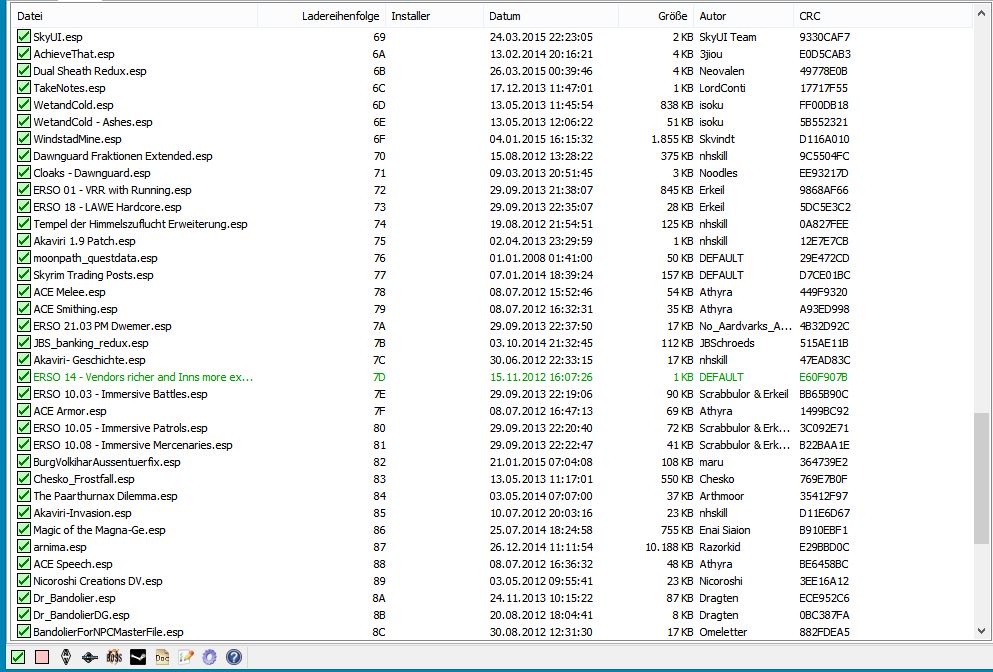Disable the Chesko_Frostfall.esp plugin checkbox

click(24, 479)
